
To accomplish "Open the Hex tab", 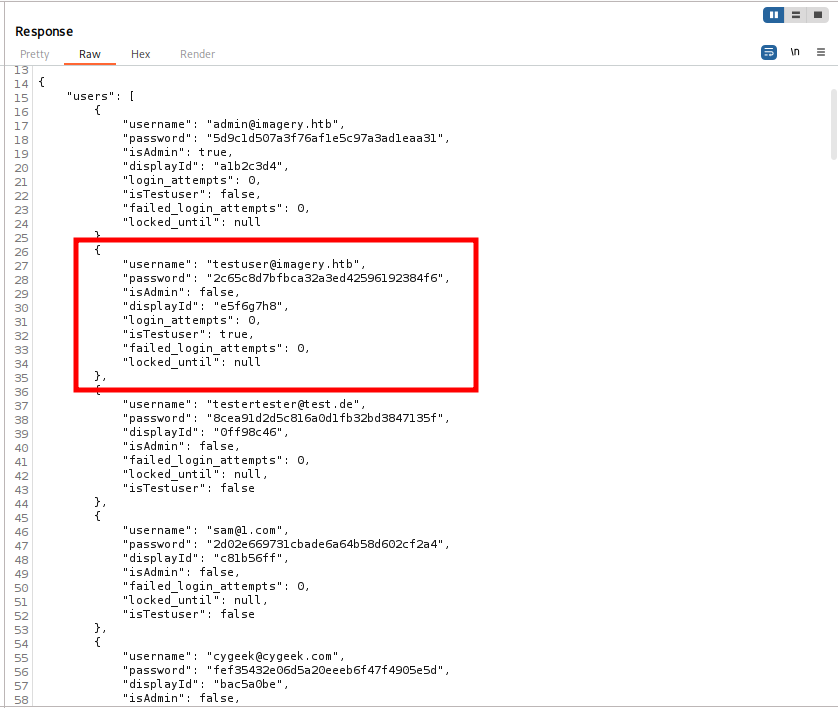I will tap(141, 54).
